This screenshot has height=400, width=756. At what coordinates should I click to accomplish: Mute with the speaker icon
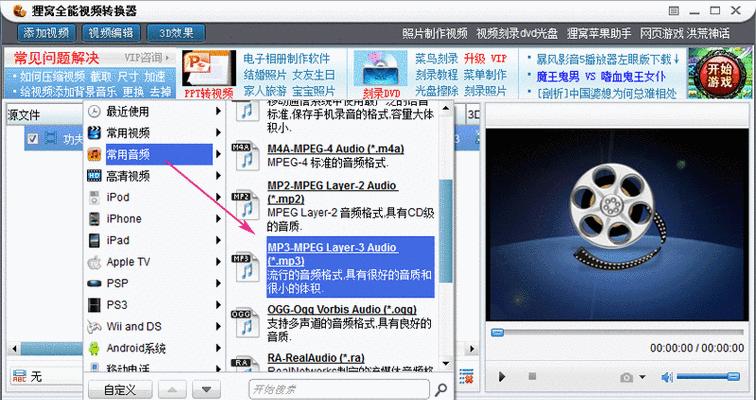[667, 377]
